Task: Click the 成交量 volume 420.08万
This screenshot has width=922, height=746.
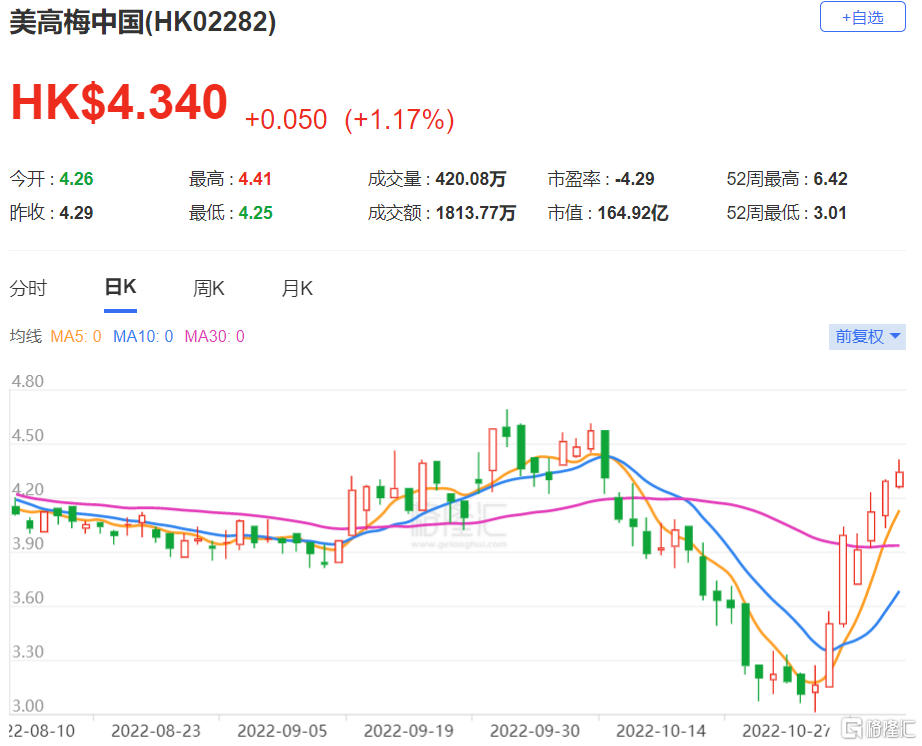Action: [x=471, y=179]
